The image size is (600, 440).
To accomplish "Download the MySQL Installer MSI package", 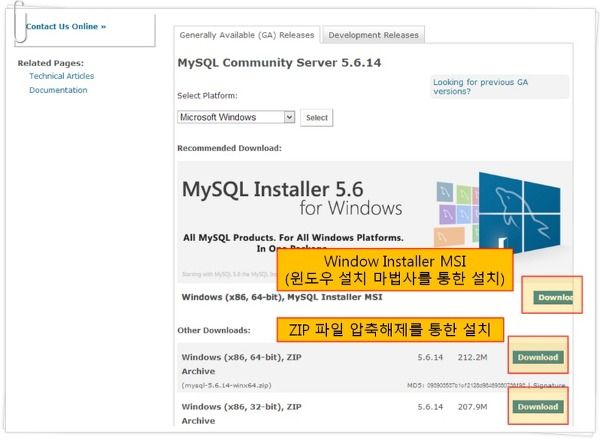I will coord(553,297).
